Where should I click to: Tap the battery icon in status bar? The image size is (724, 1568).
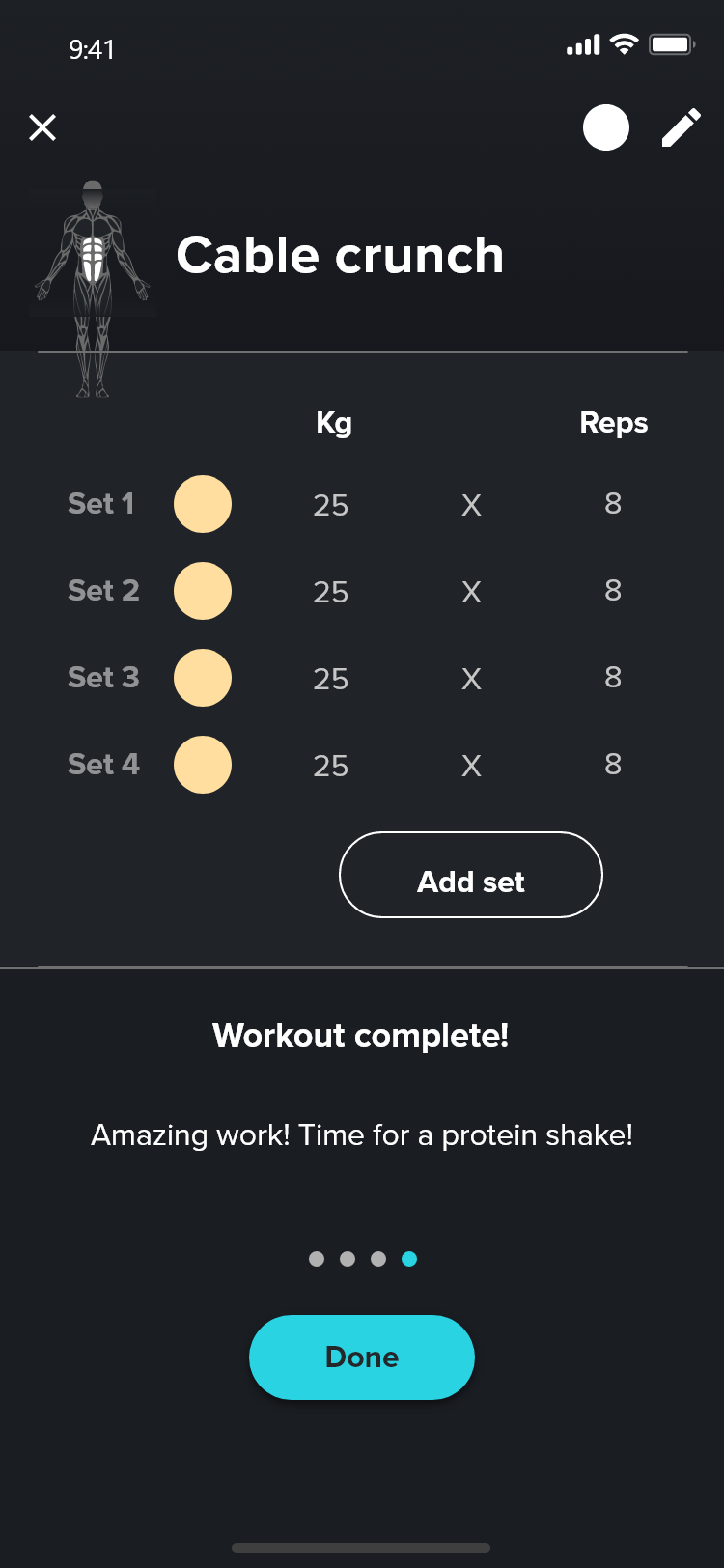(x=671, y=44)
